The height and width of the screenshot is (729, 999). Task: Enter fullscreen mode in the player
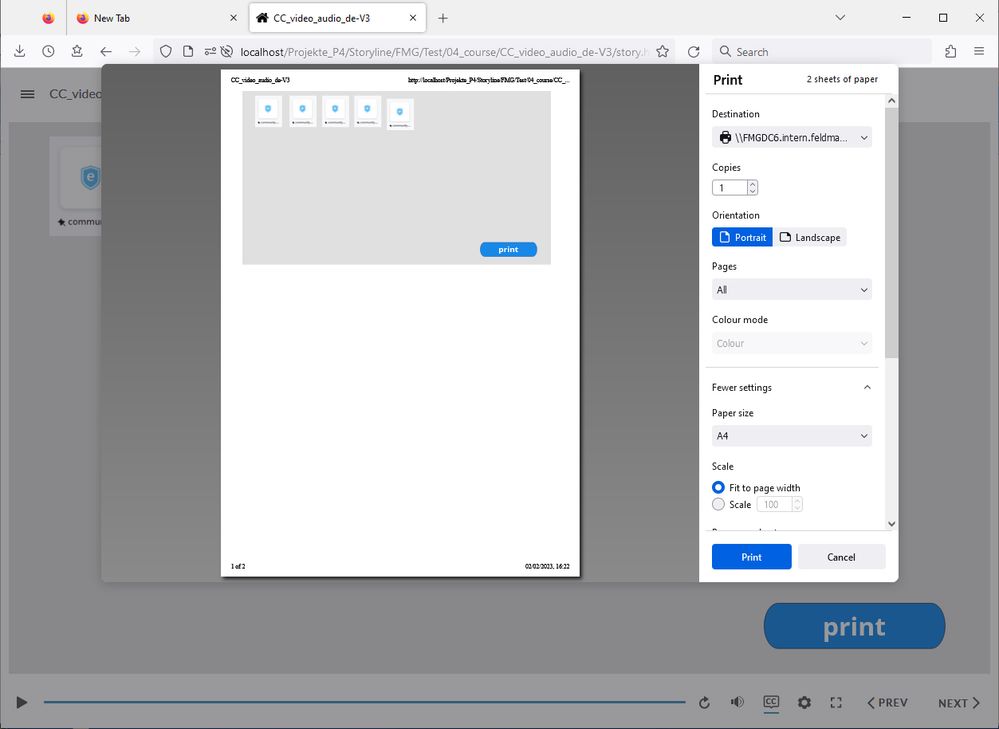coord(837,703)
